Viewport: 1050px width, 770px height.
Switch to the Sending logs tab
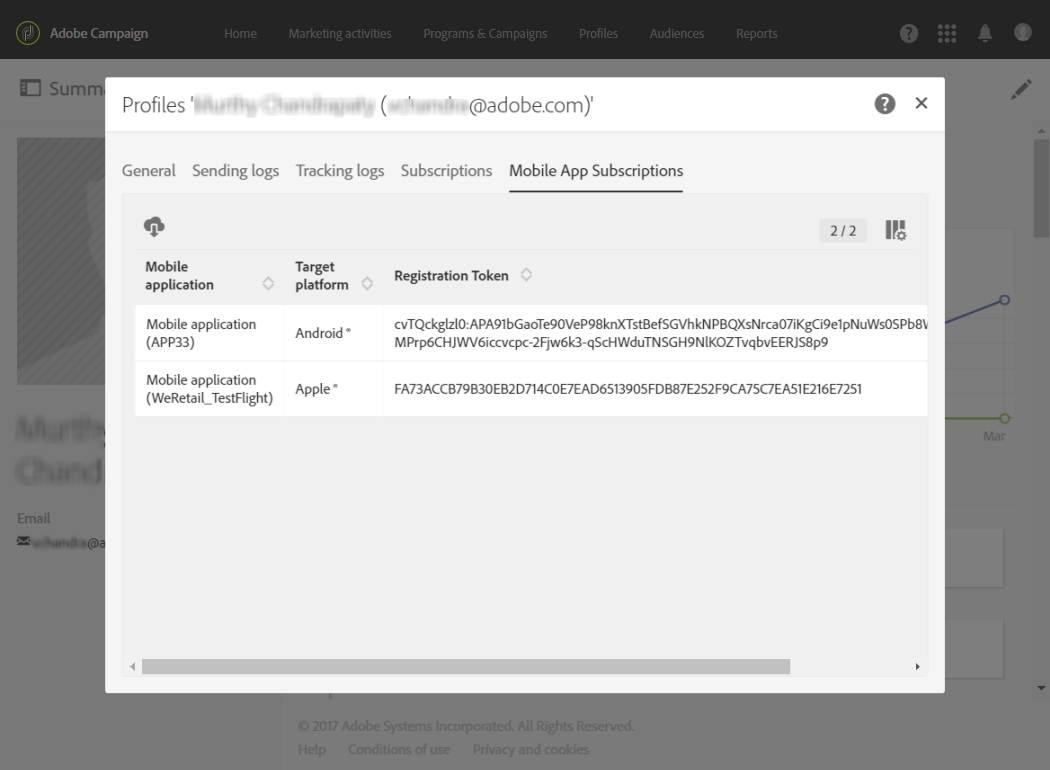pos(236,171)
